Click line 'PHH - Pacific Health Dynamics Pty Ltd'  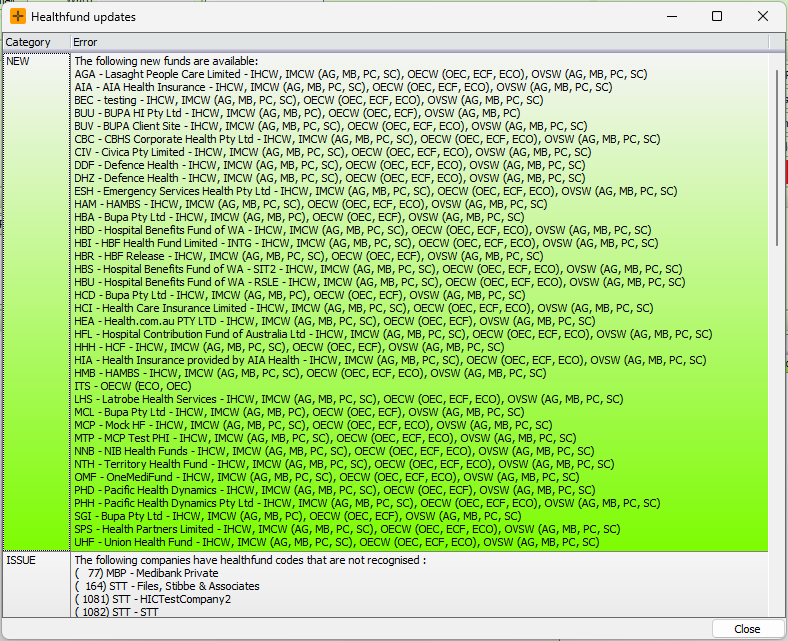click(x=367, y=503)
